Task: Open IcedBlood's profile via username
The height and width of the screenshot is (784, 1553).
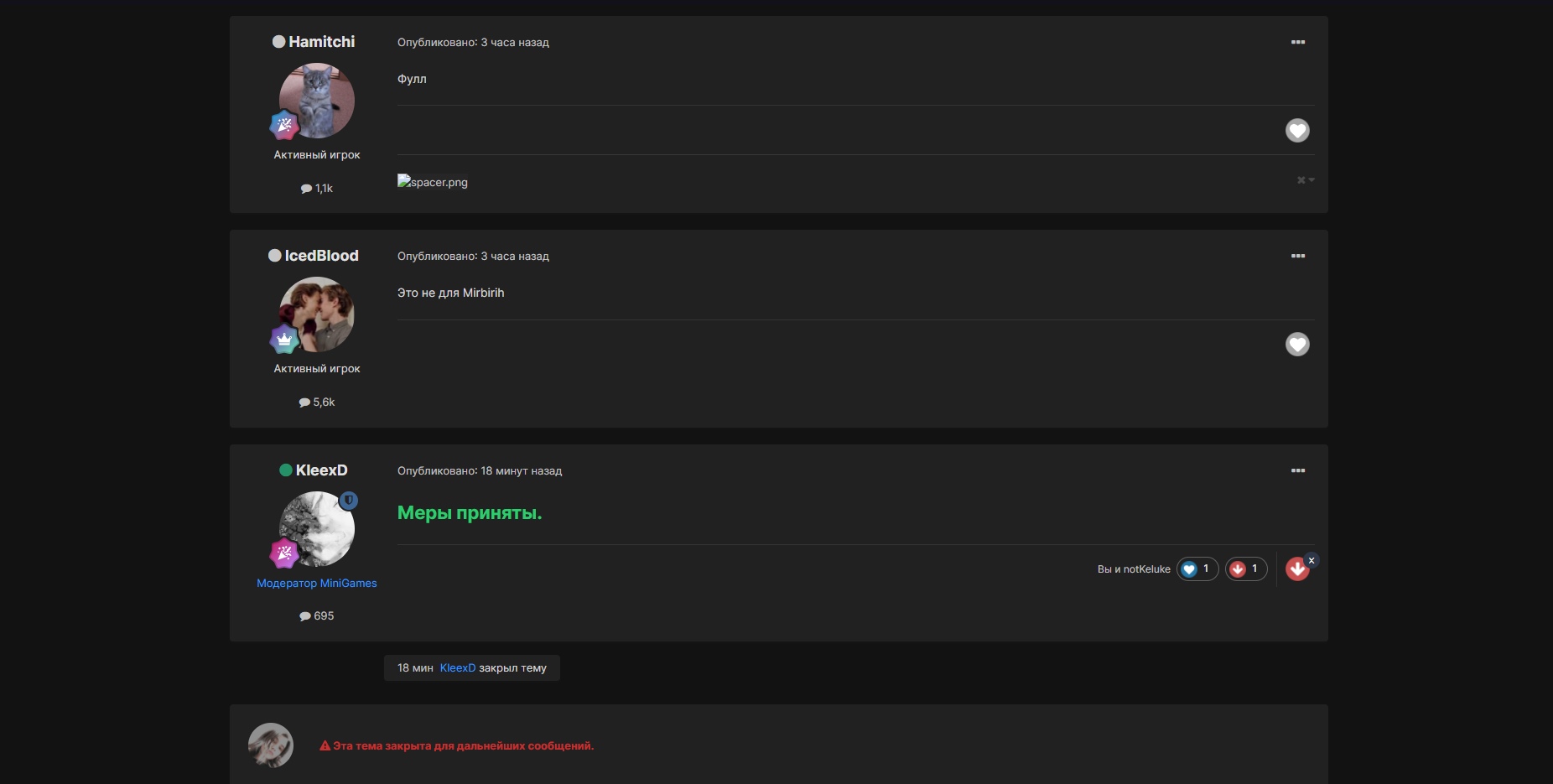Action: pos(321,256)
